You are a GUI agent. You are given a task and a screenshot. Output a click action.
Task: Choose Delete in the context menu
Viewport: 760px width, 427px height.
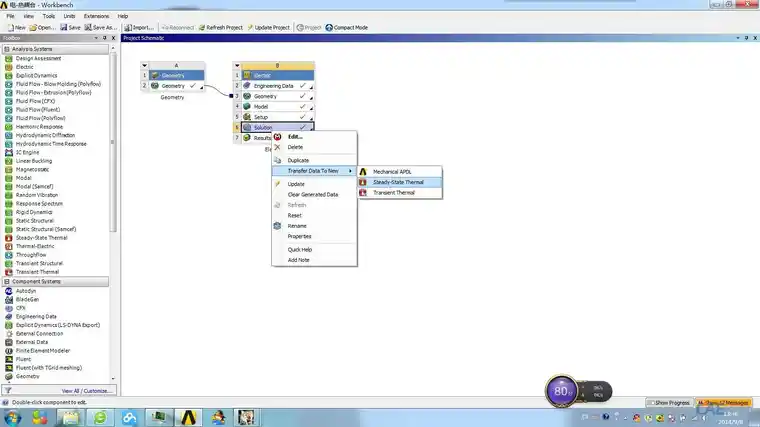[314, 147]
